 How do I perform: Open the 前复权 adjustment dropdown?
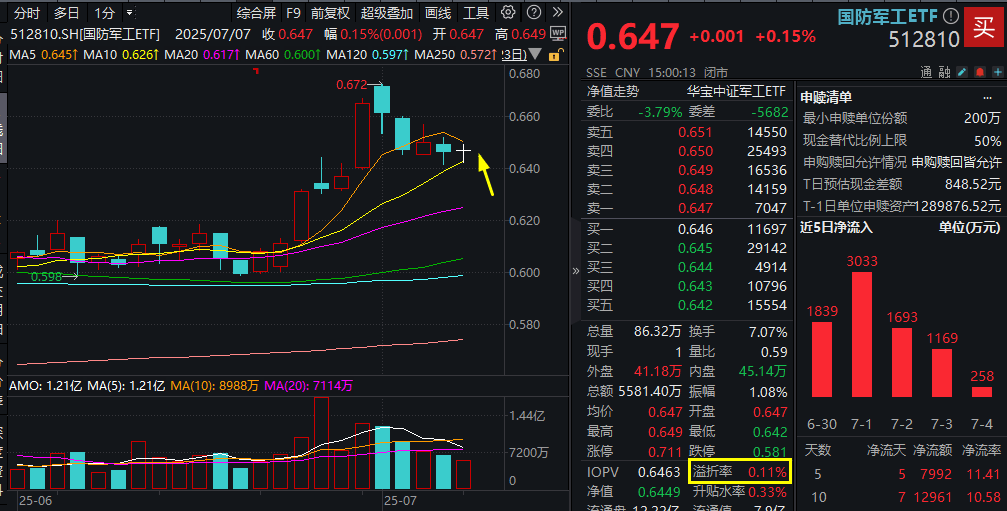[330, 13]
